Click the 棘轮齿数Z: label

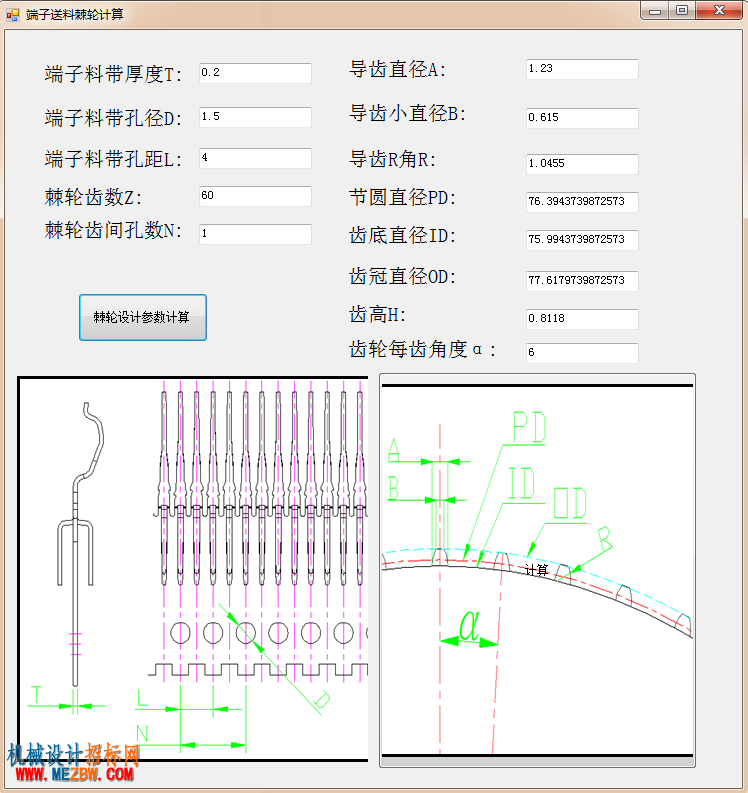click(93, 197)
